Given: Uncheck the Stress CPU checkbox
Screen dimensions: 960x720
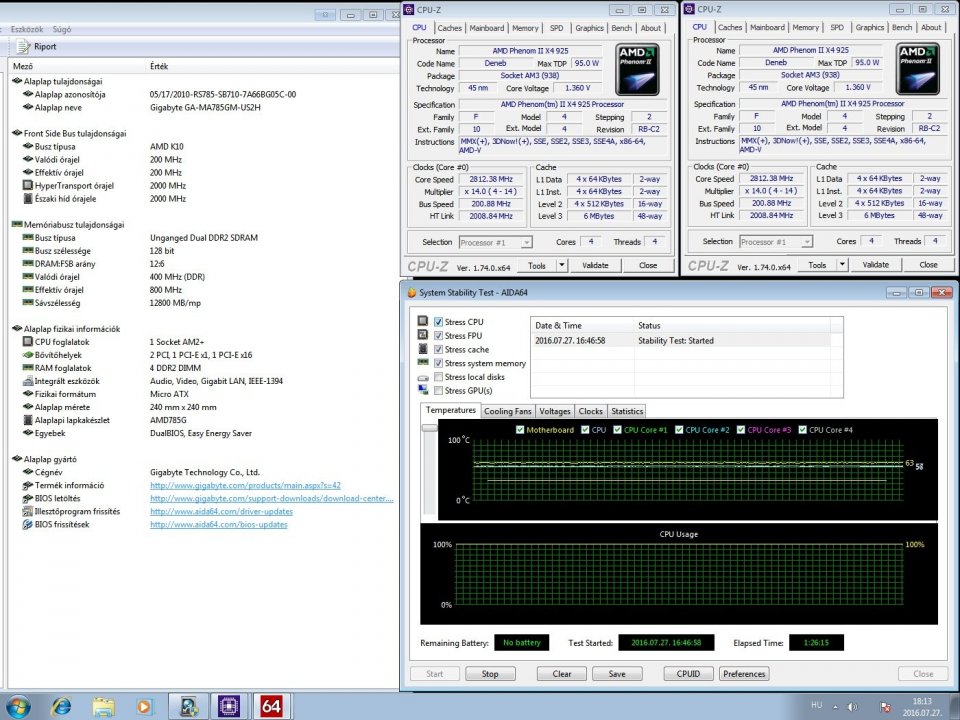Looking at the screenshot, I should pyautogui.click(x=438, y=321).
